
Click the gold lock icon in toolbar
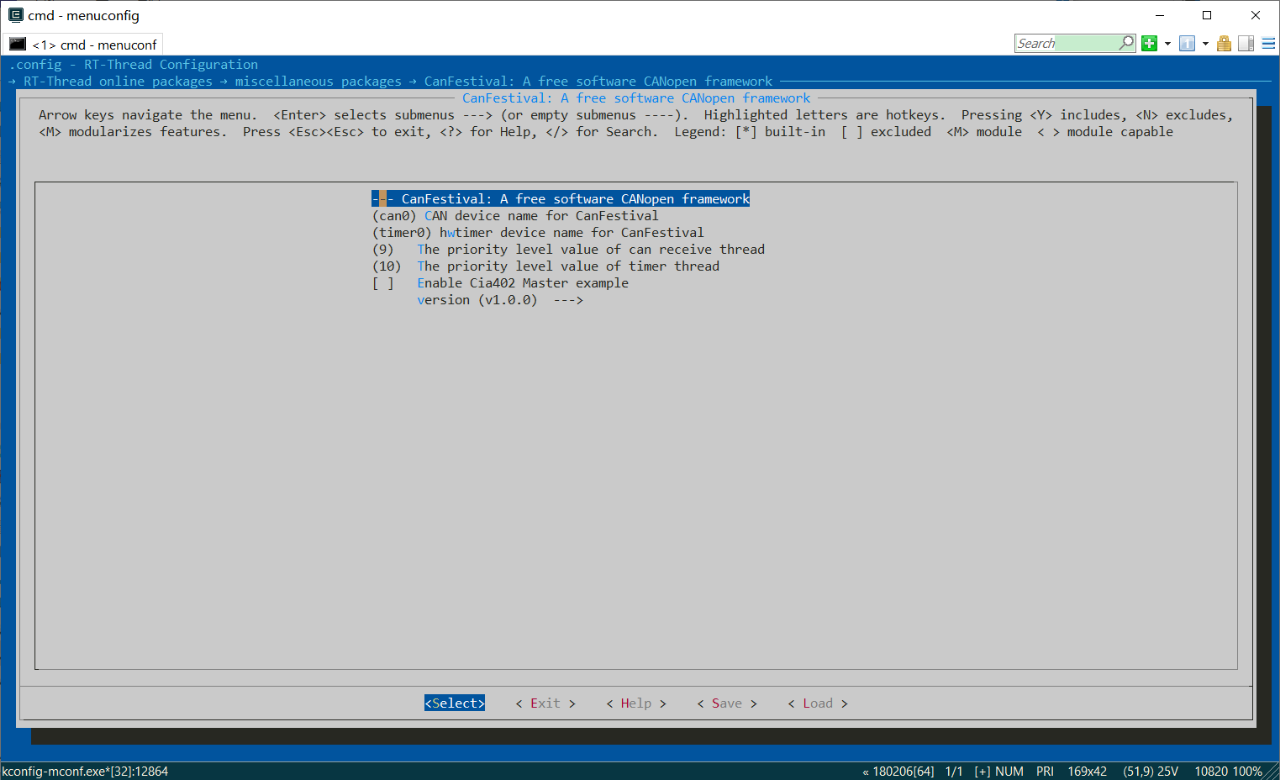(x=1224, y=43)
